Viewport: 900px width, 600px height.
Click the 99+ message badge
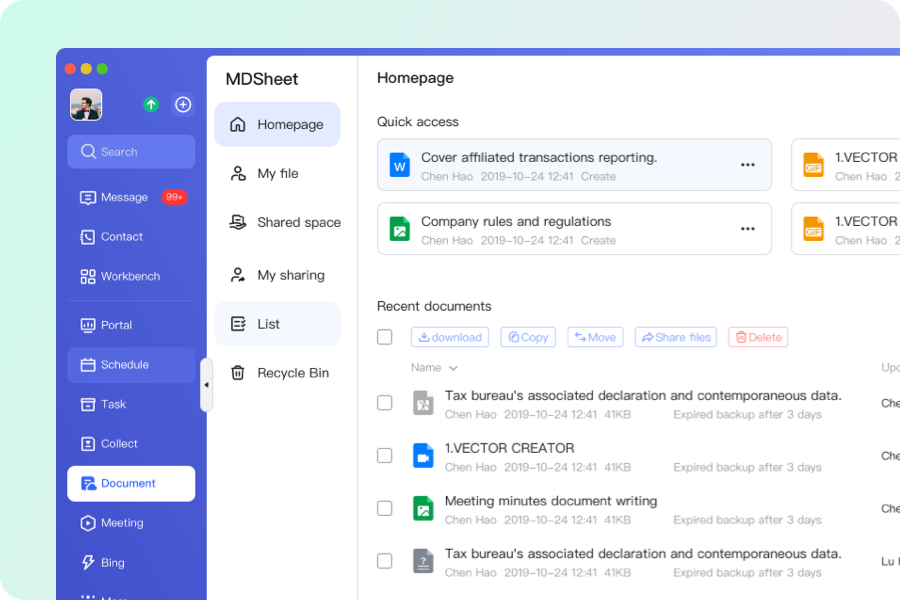pyautogui.click(x=174, y=198)
